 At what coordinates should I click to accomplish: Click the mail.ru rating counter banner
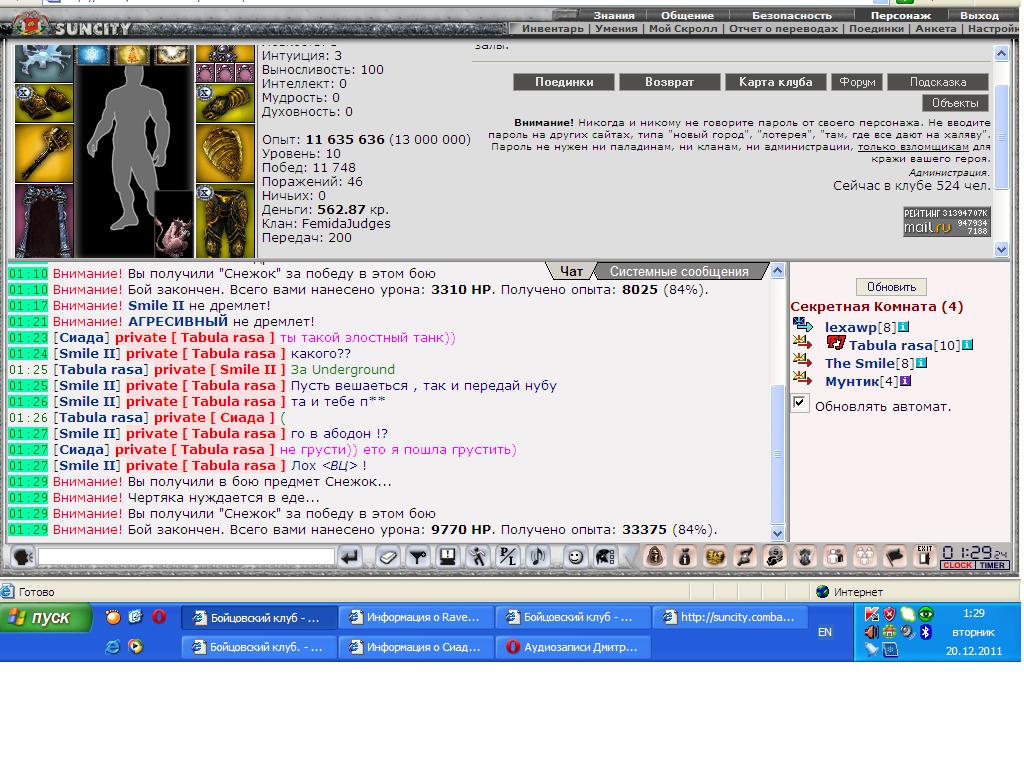coord(947,221)
